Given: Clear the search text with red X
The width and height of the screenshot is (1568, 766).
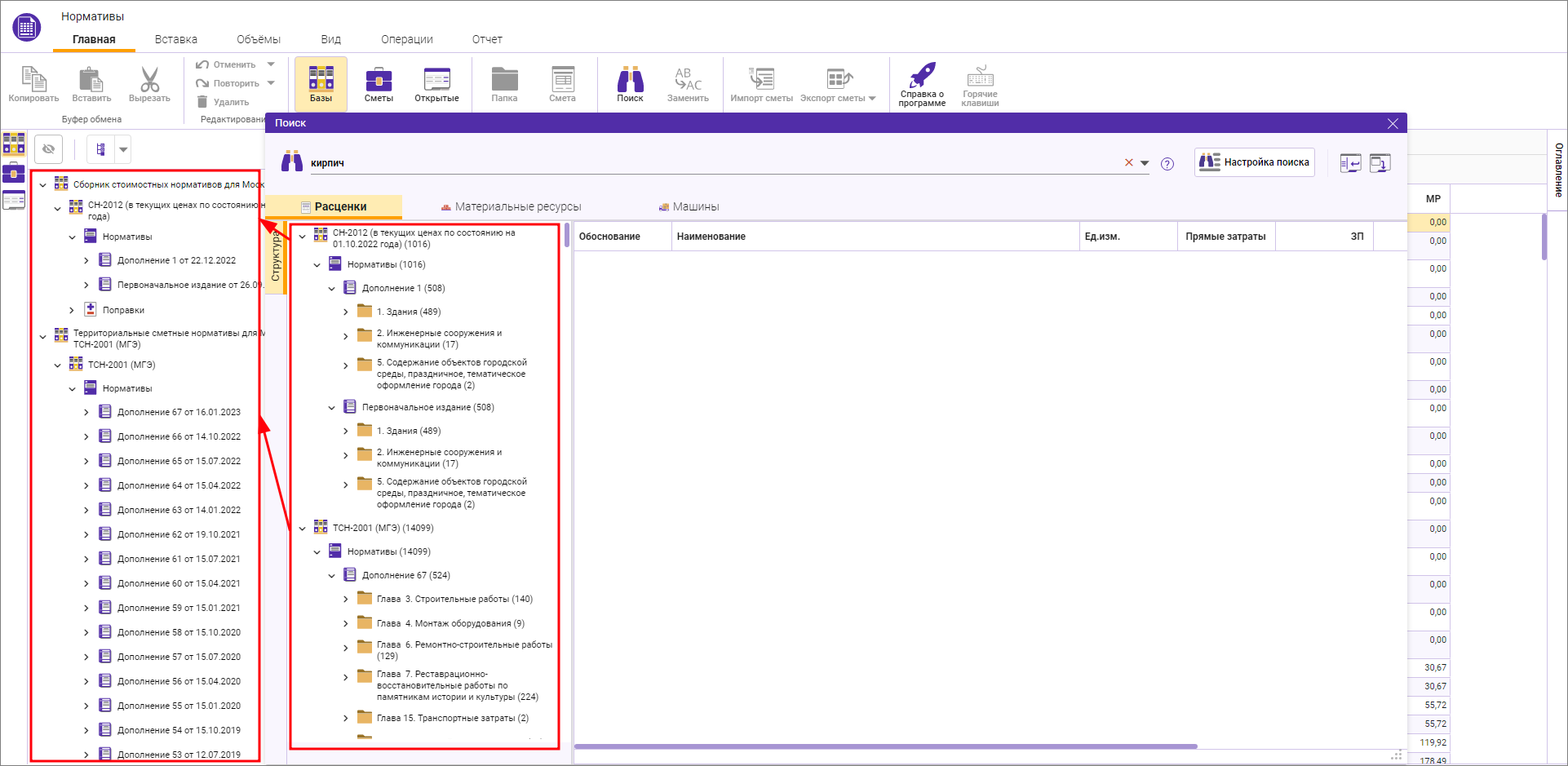Looking at the screenshot, I should [1129, 163].
